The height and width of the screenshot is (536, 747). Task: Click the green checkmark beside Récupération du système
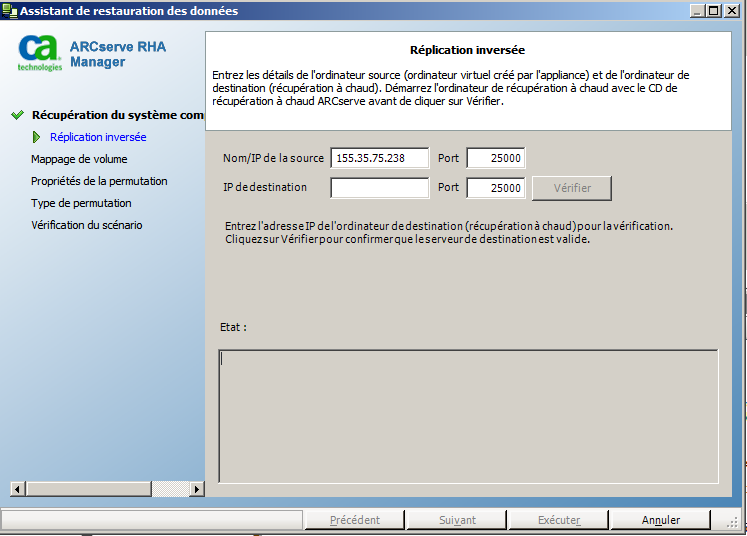(x=18, y=115)
